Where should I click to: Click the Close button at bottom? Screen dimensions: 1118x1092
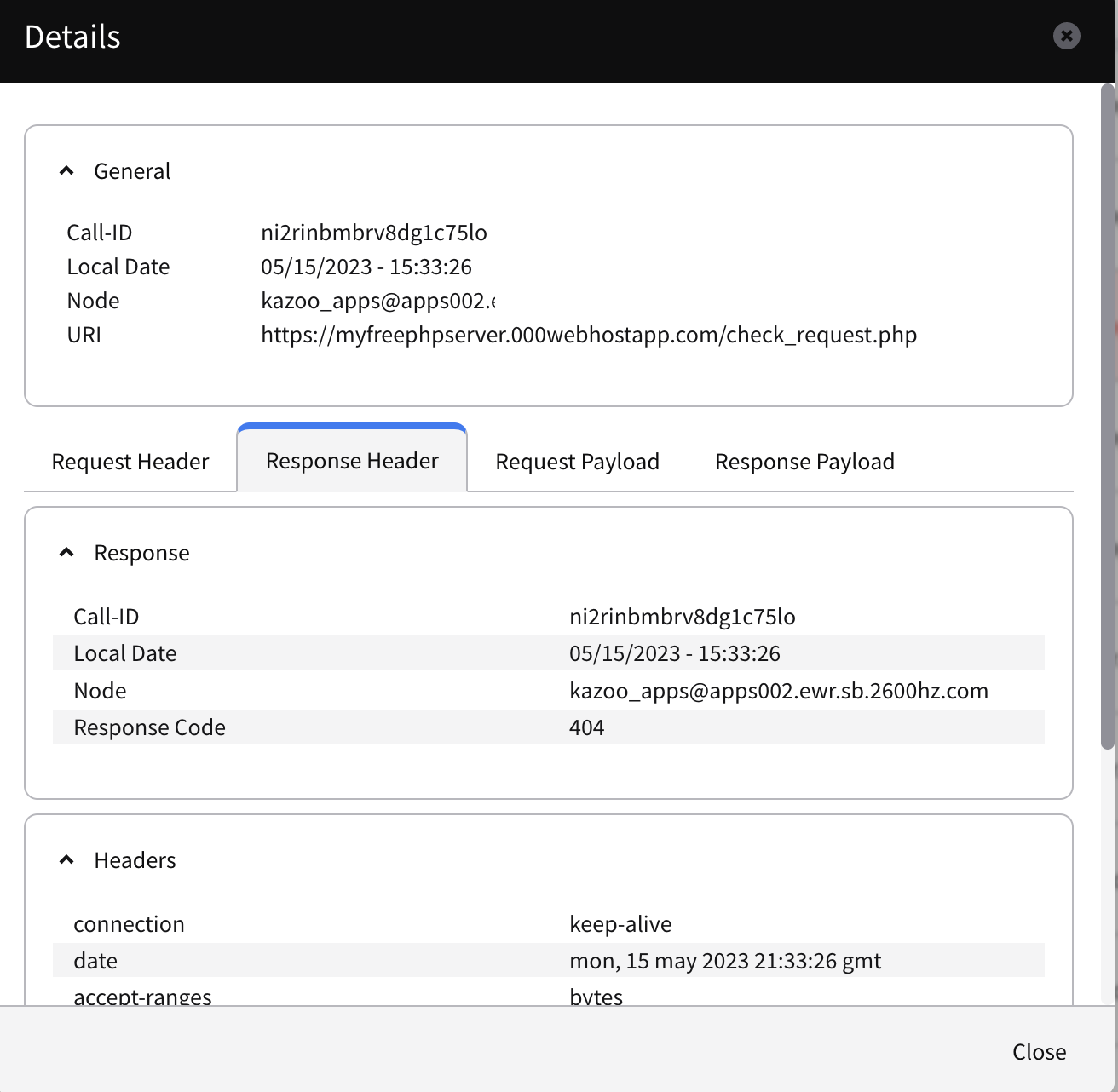click(1039, 1052)
